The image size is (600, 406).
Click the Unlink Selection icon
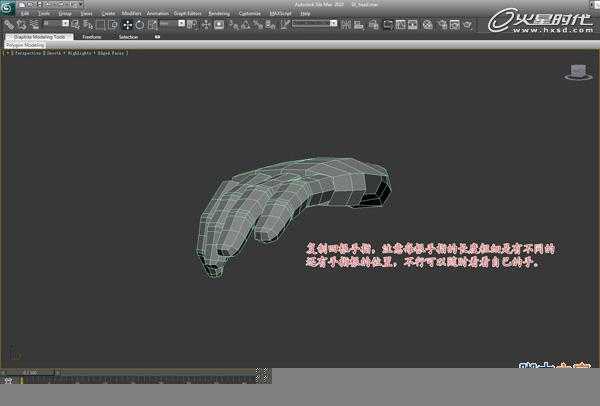coord(21,25)
